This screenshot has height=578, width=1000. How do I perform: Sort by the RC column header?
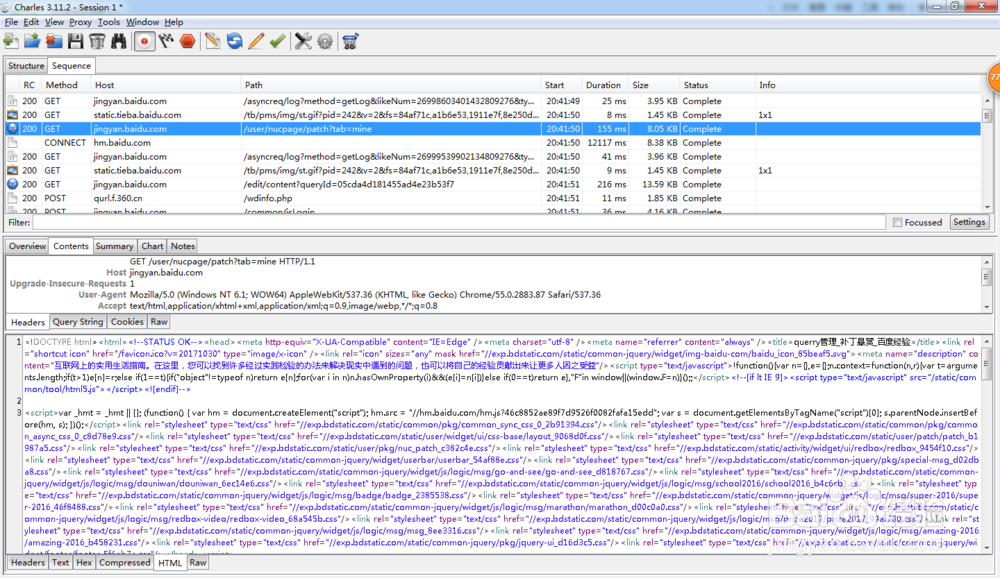pyautogui.click(x=29, y=85)
